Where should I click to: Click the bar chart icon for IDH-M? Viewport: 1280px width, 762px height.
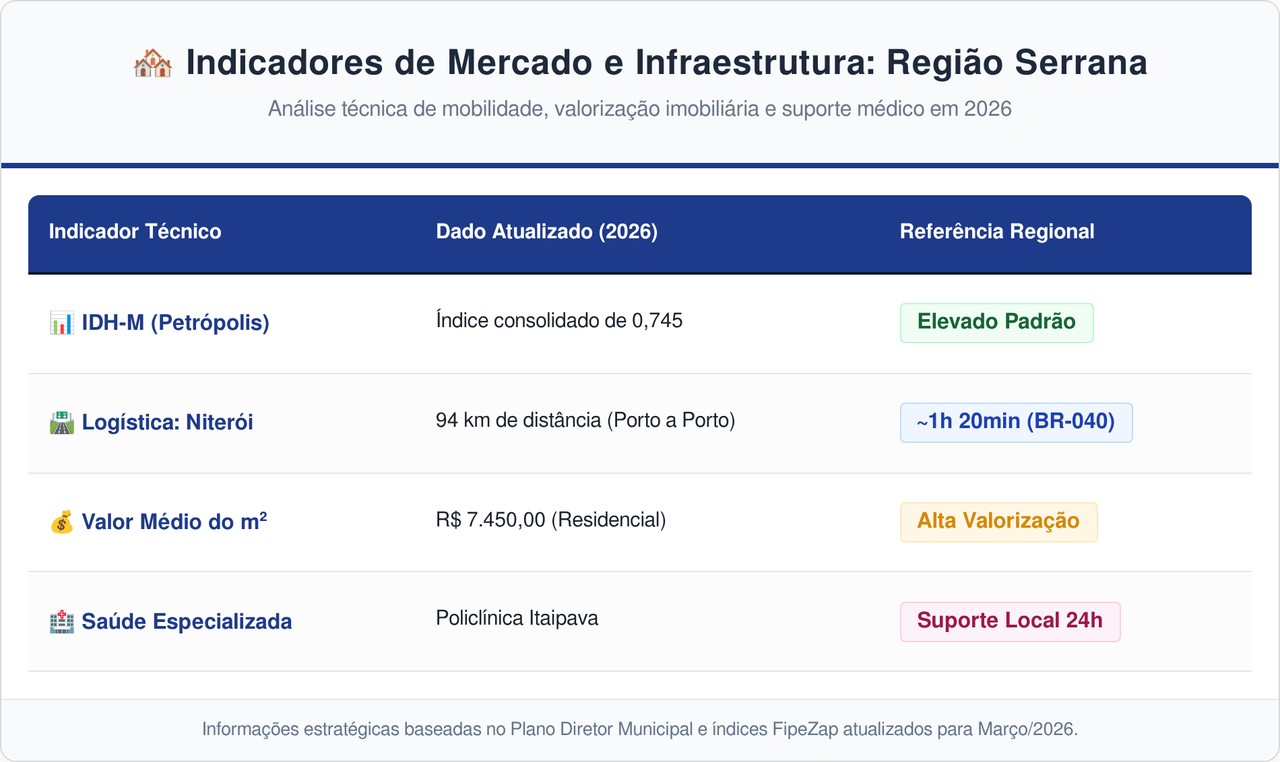pos(61,323)
